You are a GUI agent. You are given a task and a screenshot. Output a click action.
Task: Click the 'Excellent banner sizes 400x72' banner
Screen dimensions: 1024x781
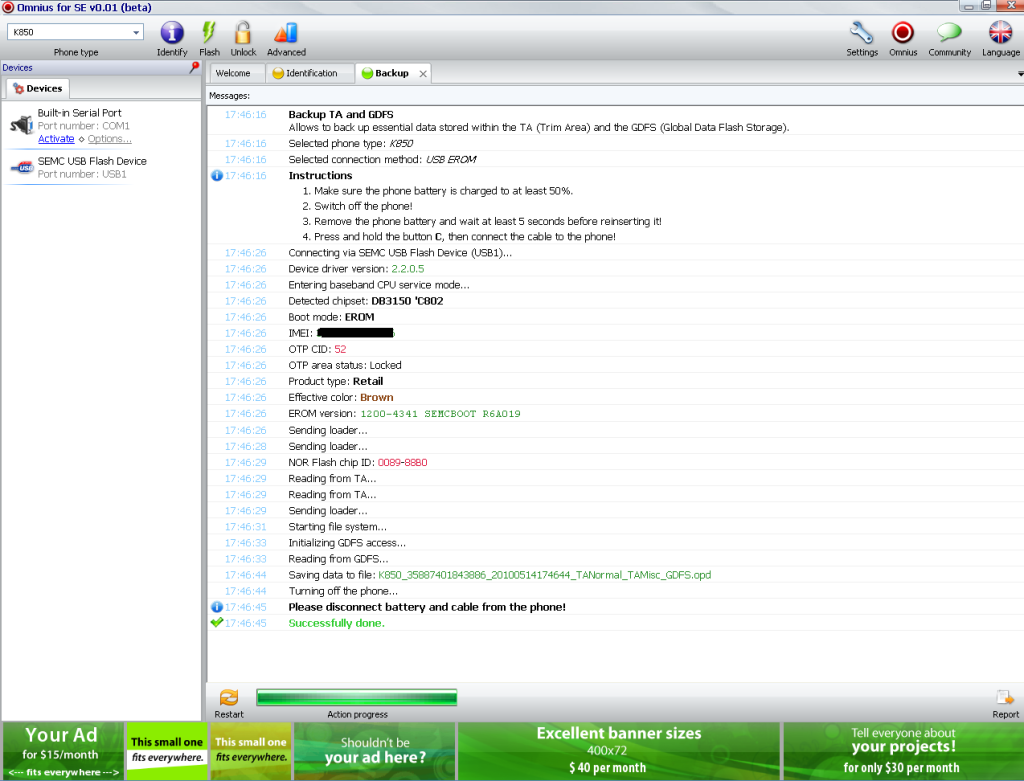coord(618,752)
